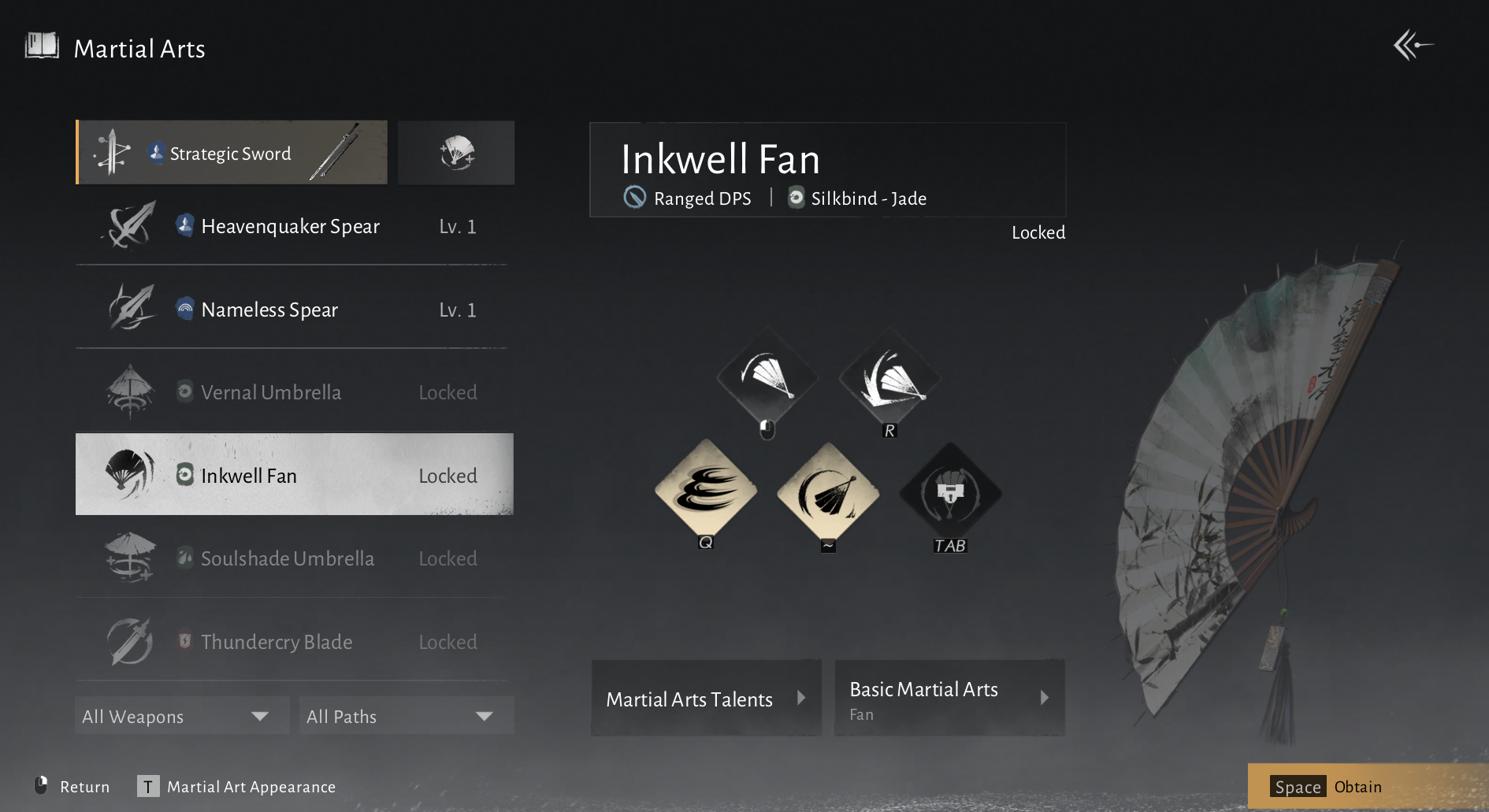Select the locked Thundercry Blade entry
The height and width of the screenshot is (812, 1489).
(x=292, y=642)
